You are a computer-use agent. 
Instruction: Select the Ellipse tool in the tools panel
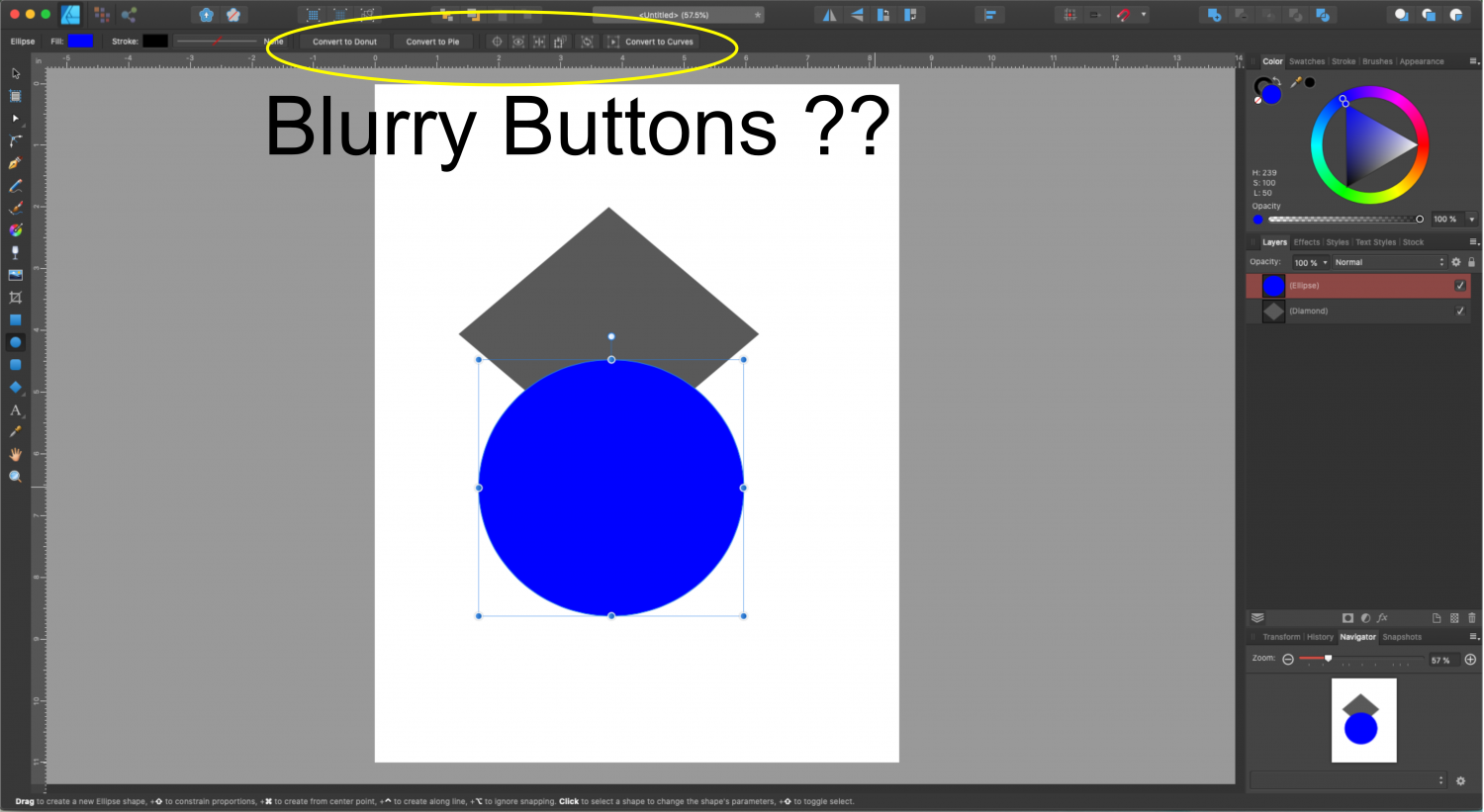point(15,342)
